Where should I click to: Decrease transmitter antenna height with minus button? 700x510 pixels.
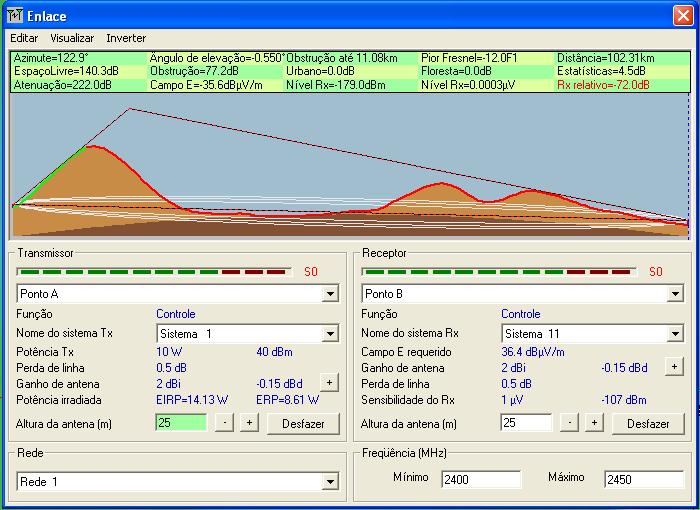click(227, 423)
